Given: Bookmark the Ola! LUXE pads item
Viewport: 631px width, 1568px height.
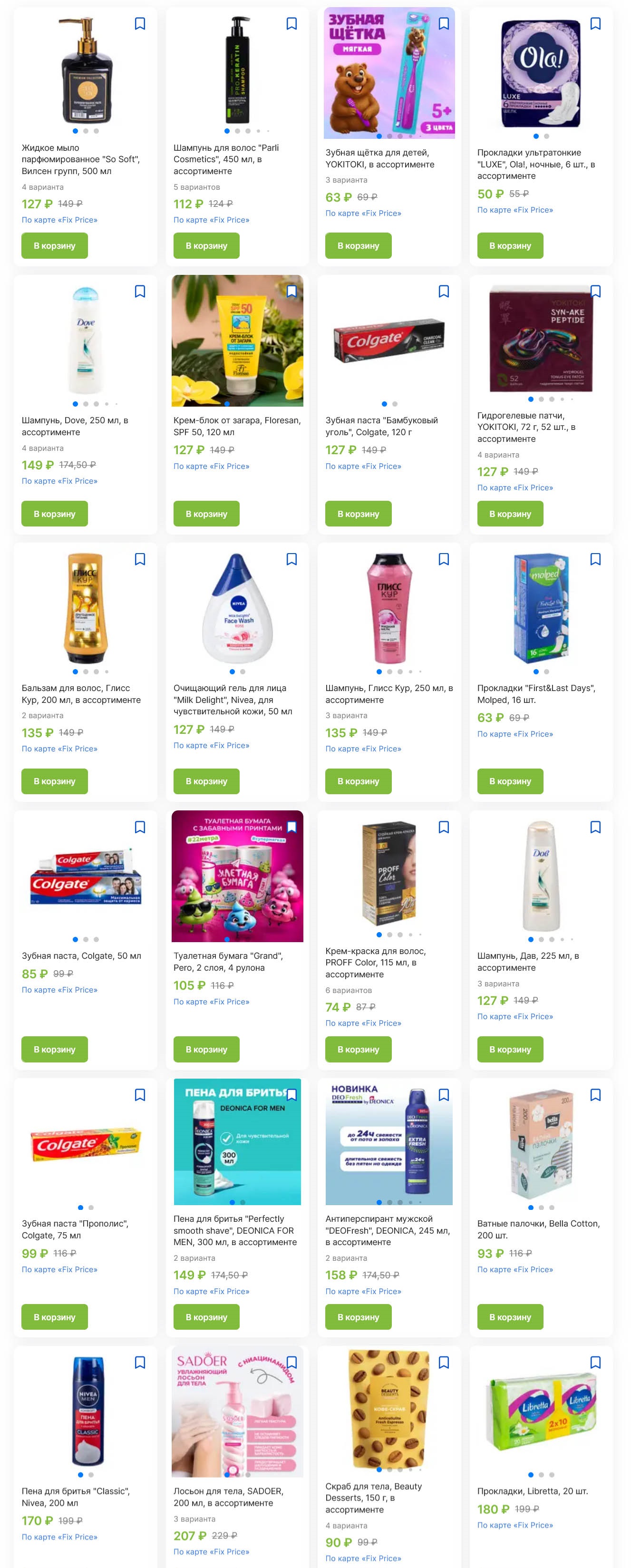Looking at the screenshot, I should click(x=595, y=24).
